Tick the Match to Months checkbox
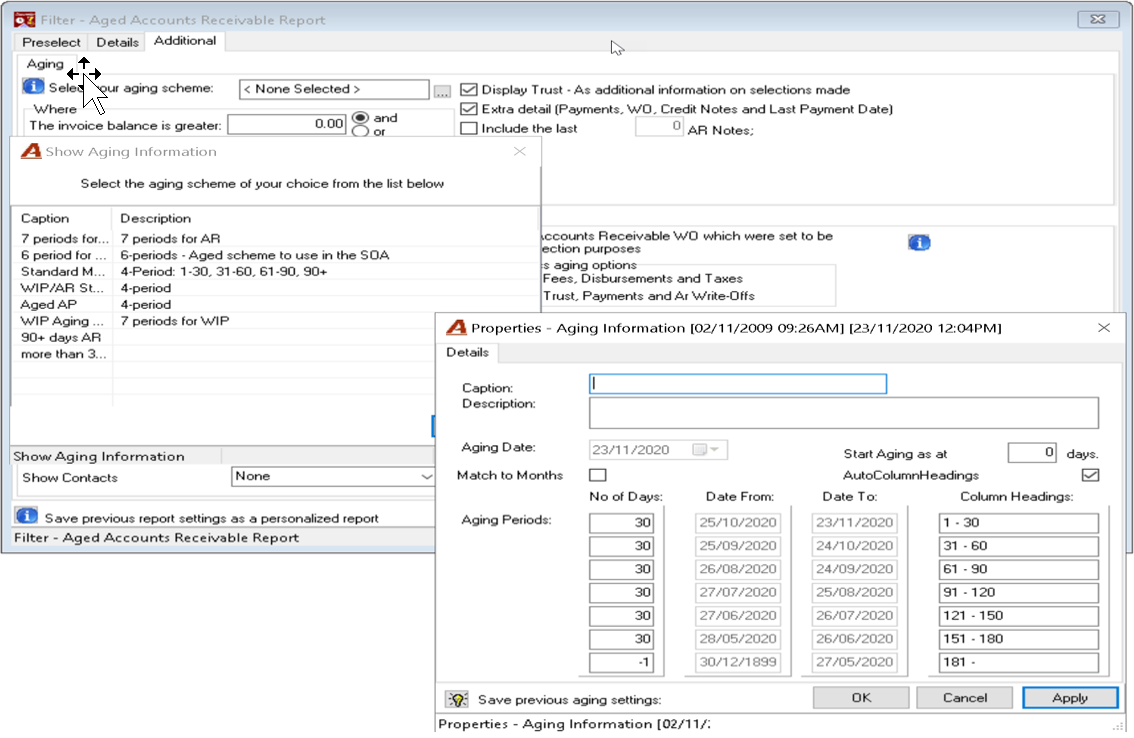 (597, 475)
